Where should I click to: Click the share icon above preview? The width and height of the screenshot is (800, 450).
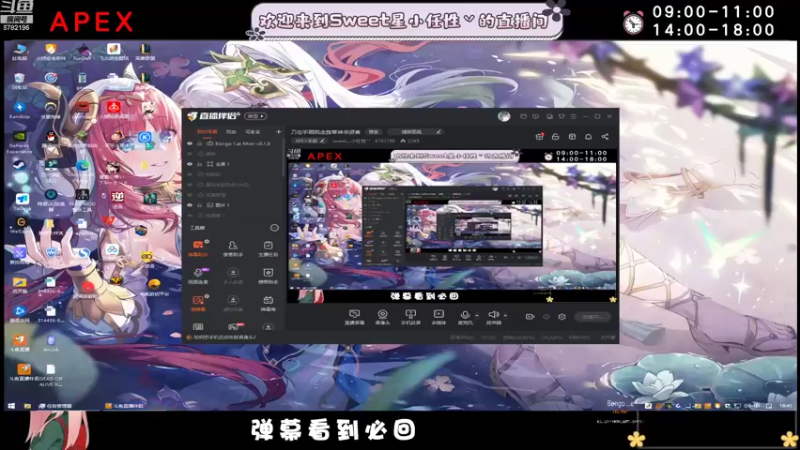[x=605, y=137]
